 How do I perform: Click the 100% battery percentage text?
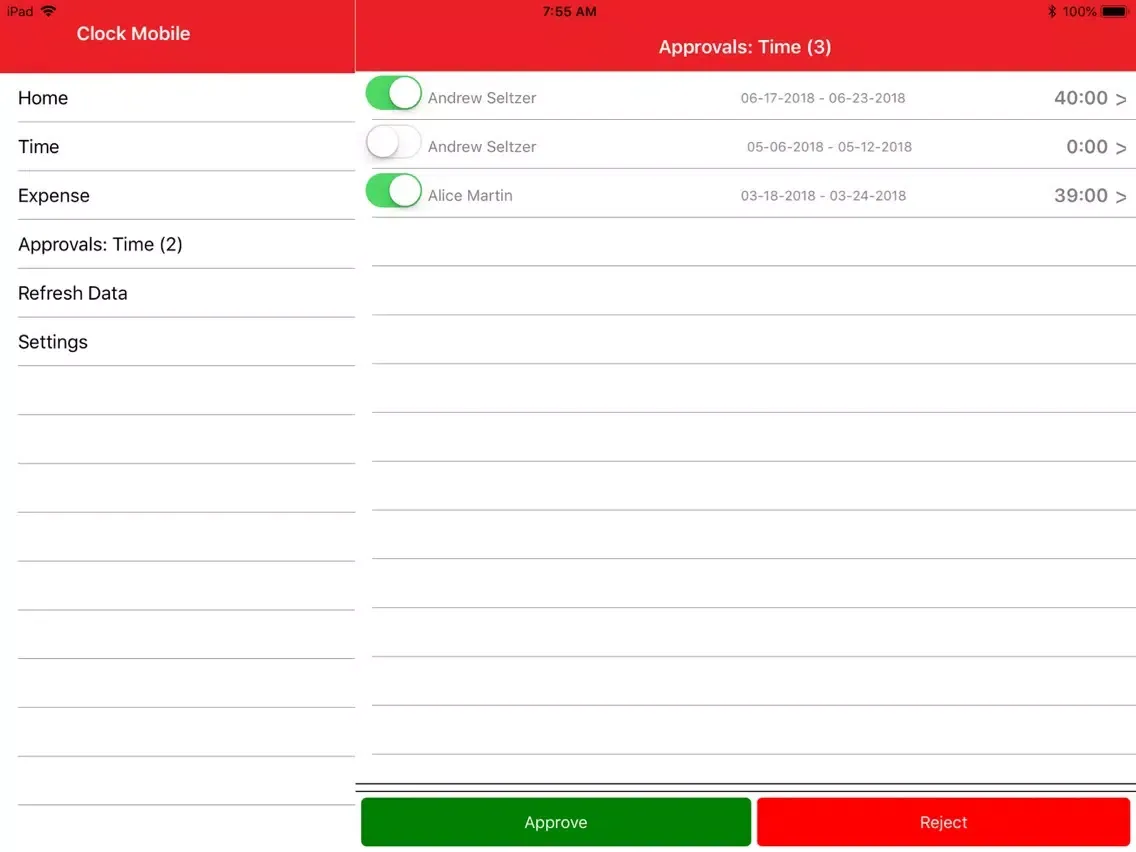[1079, 11]
